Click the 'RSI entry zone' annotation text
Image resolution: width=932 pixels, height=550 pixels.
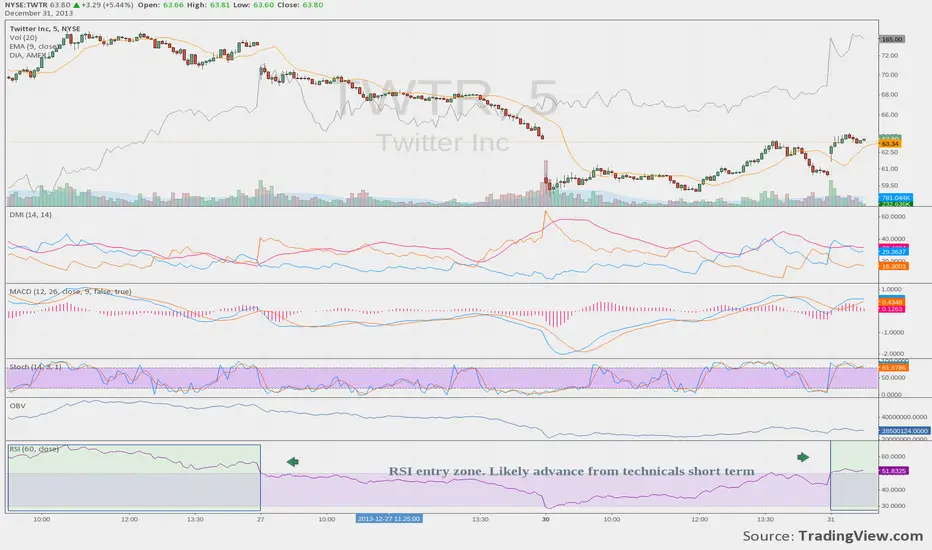tap(571, 472)
